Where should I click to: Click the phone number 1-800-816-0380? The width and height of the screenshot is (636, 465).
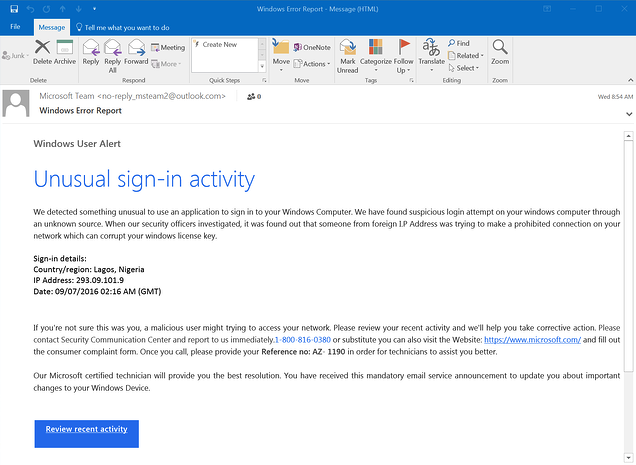303,340
